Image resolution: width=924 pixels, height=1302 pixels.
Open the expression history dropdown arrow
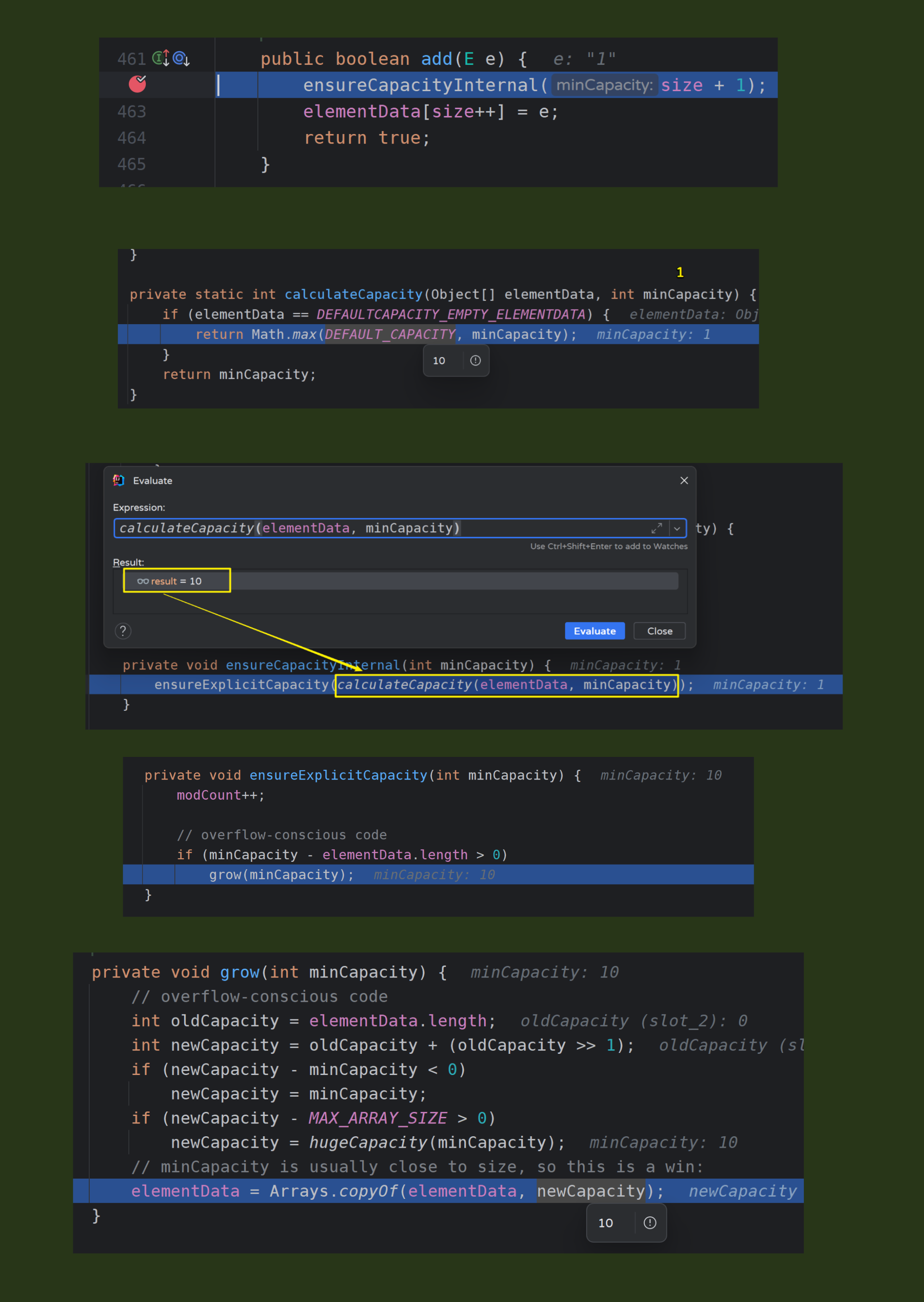click(677, 529)
